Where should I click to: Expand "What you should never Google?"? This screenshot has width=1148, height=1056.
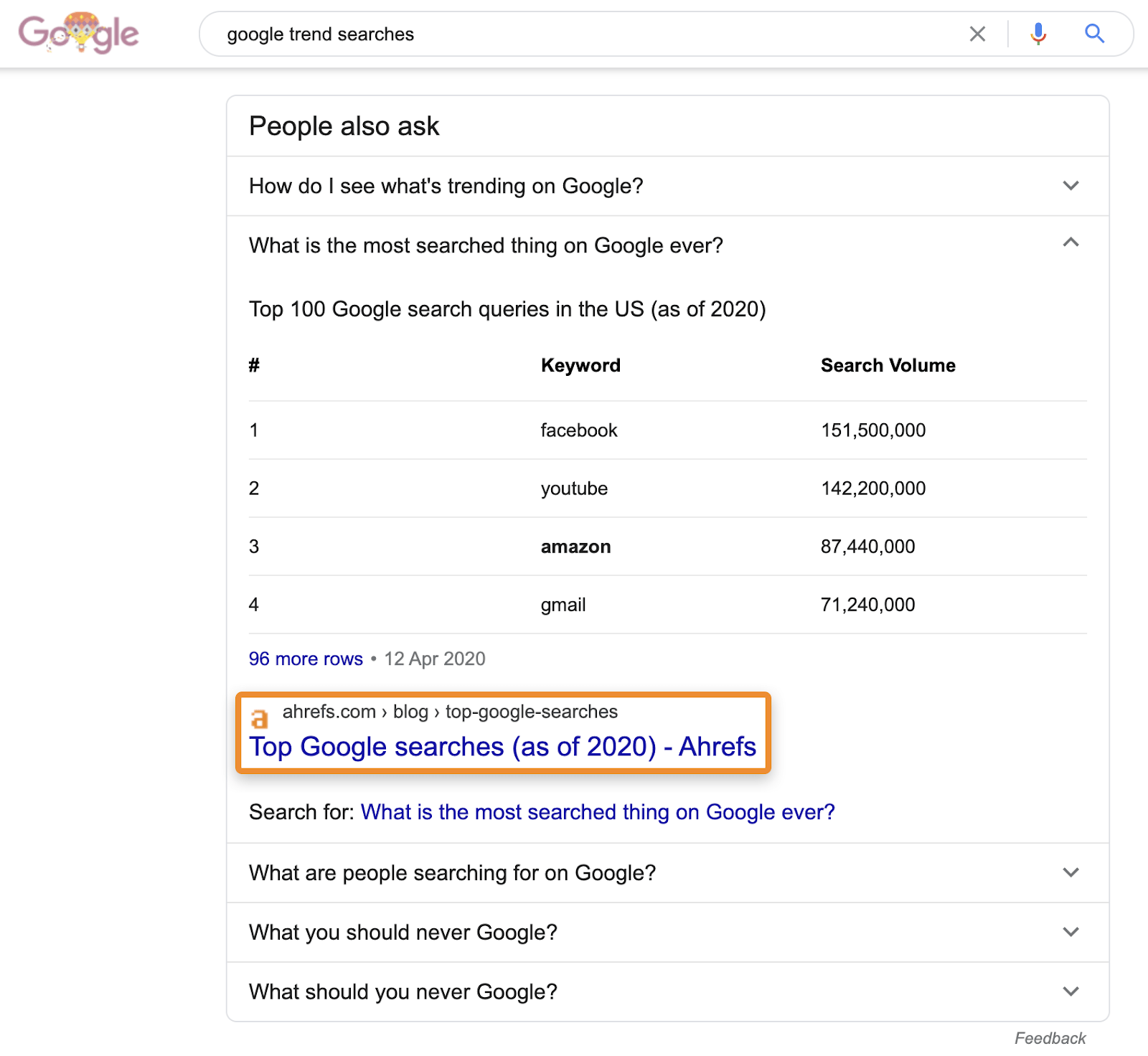point(1071,932)
